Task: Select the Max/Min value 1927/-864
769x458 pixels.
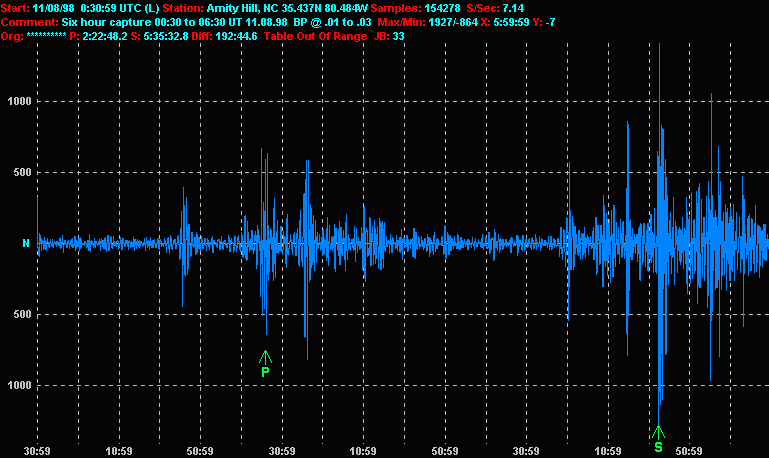Action: coord(452,22)
